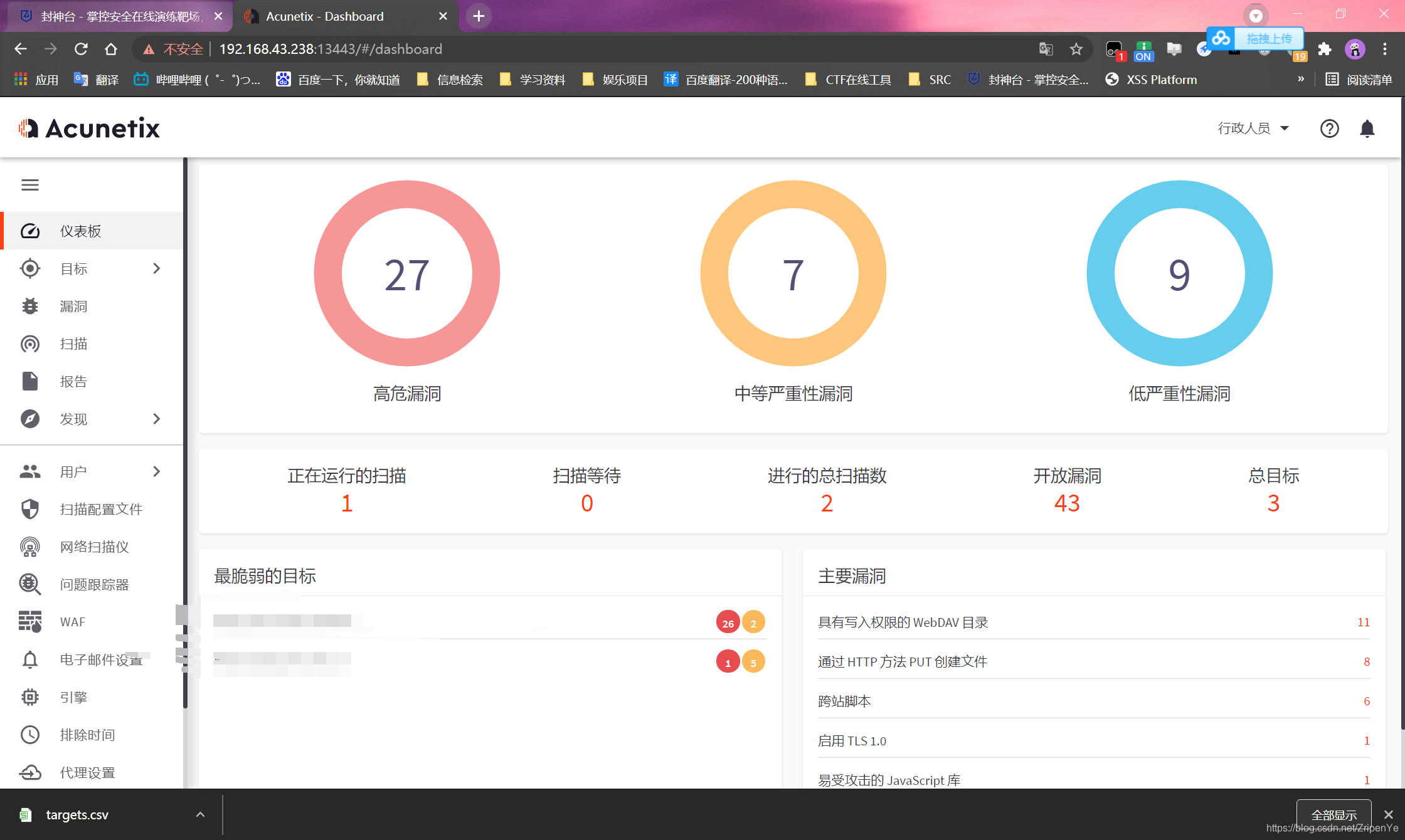Open the 信息检索 bookmark folder
1405x840 pixels.
pos(450,80)
